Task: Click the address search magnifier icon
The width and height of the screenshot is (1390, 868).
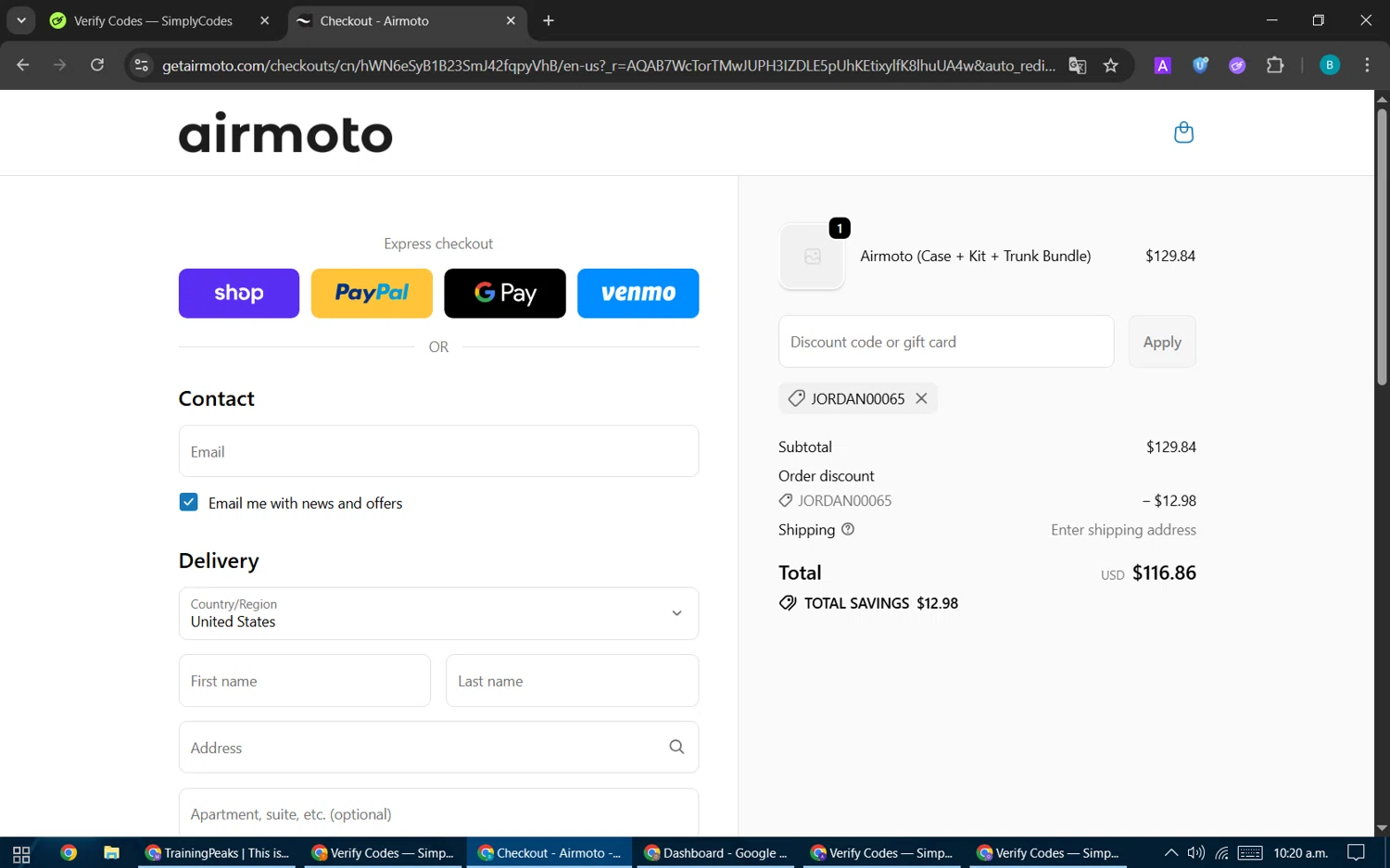Action: coord(676,747)
